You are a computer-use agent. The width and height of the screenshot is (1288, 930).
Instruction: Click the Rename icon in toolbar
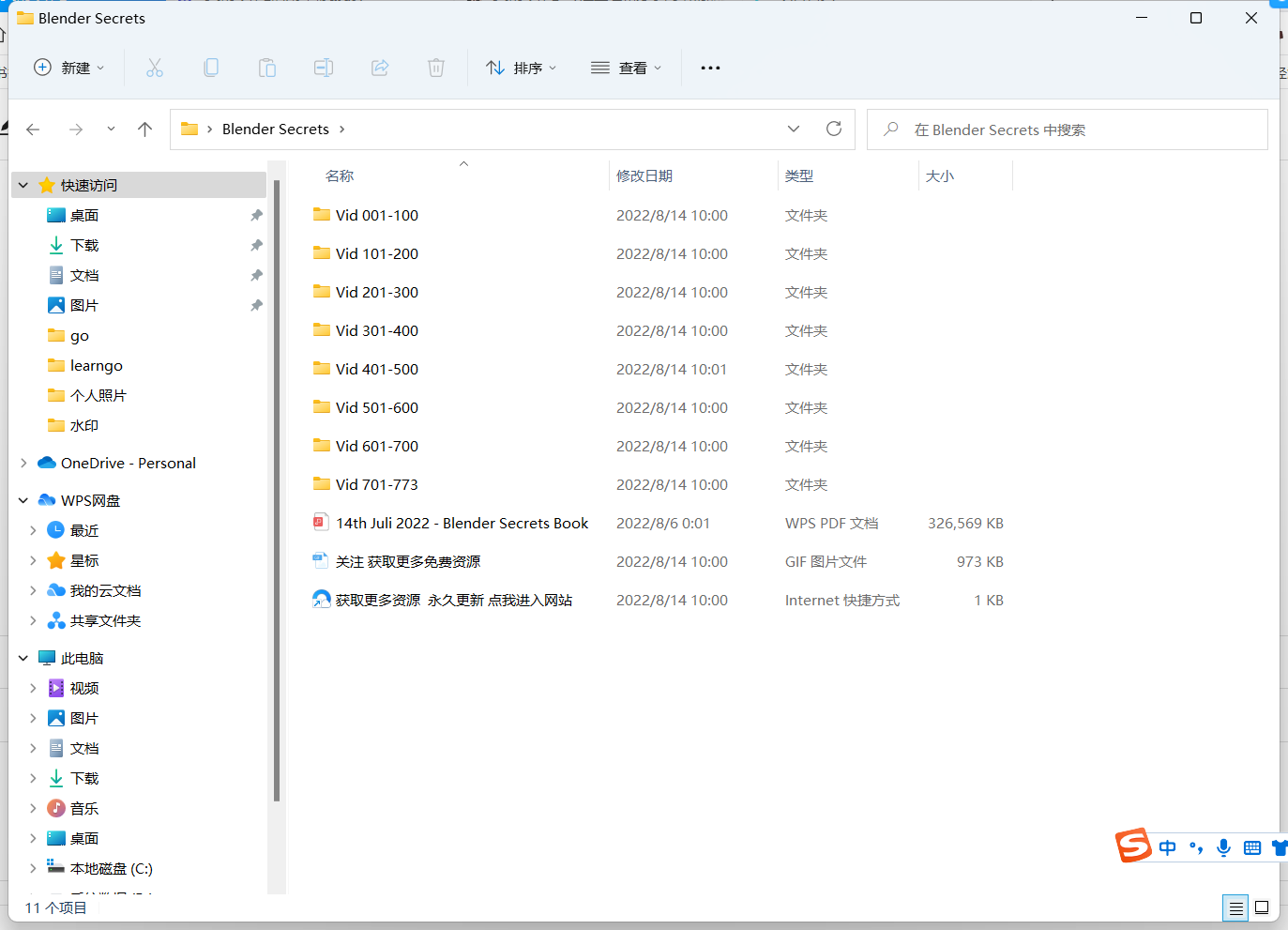click(x=324, y=68)
